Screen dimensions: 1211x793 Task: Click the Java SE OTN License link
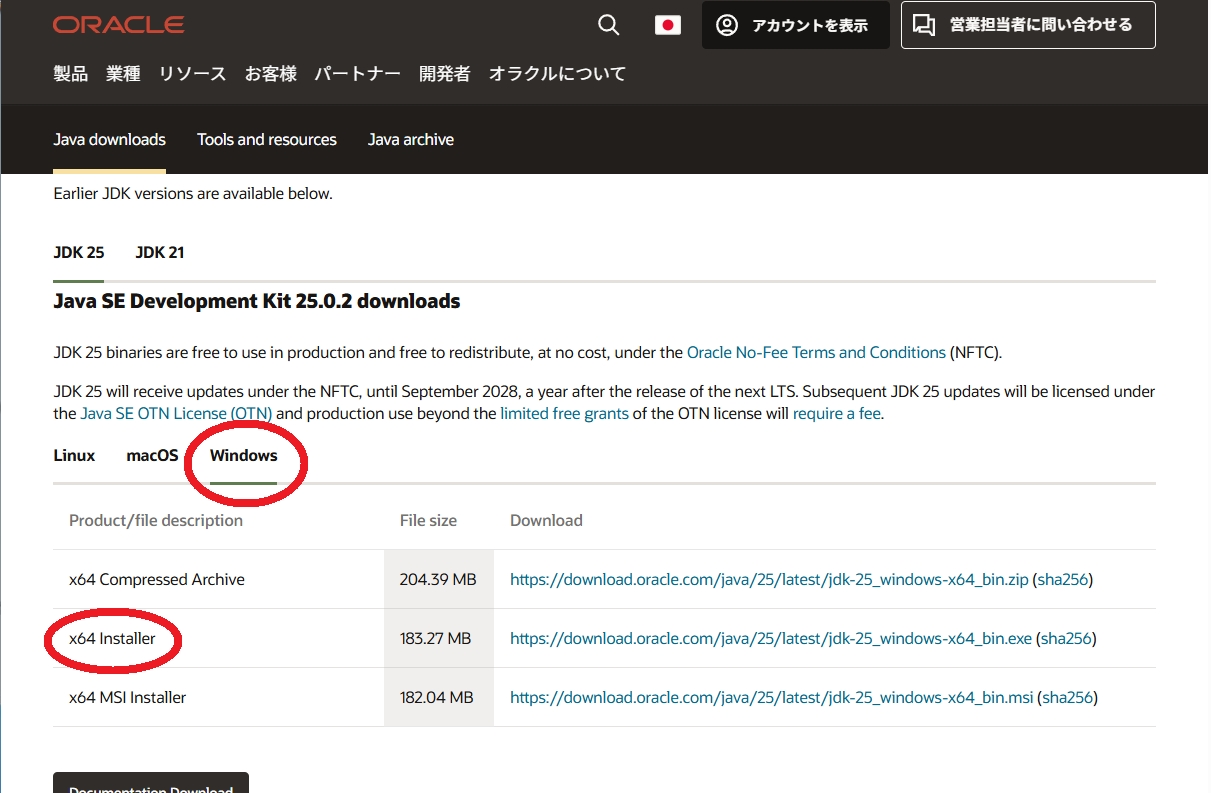tap(176, 413)
